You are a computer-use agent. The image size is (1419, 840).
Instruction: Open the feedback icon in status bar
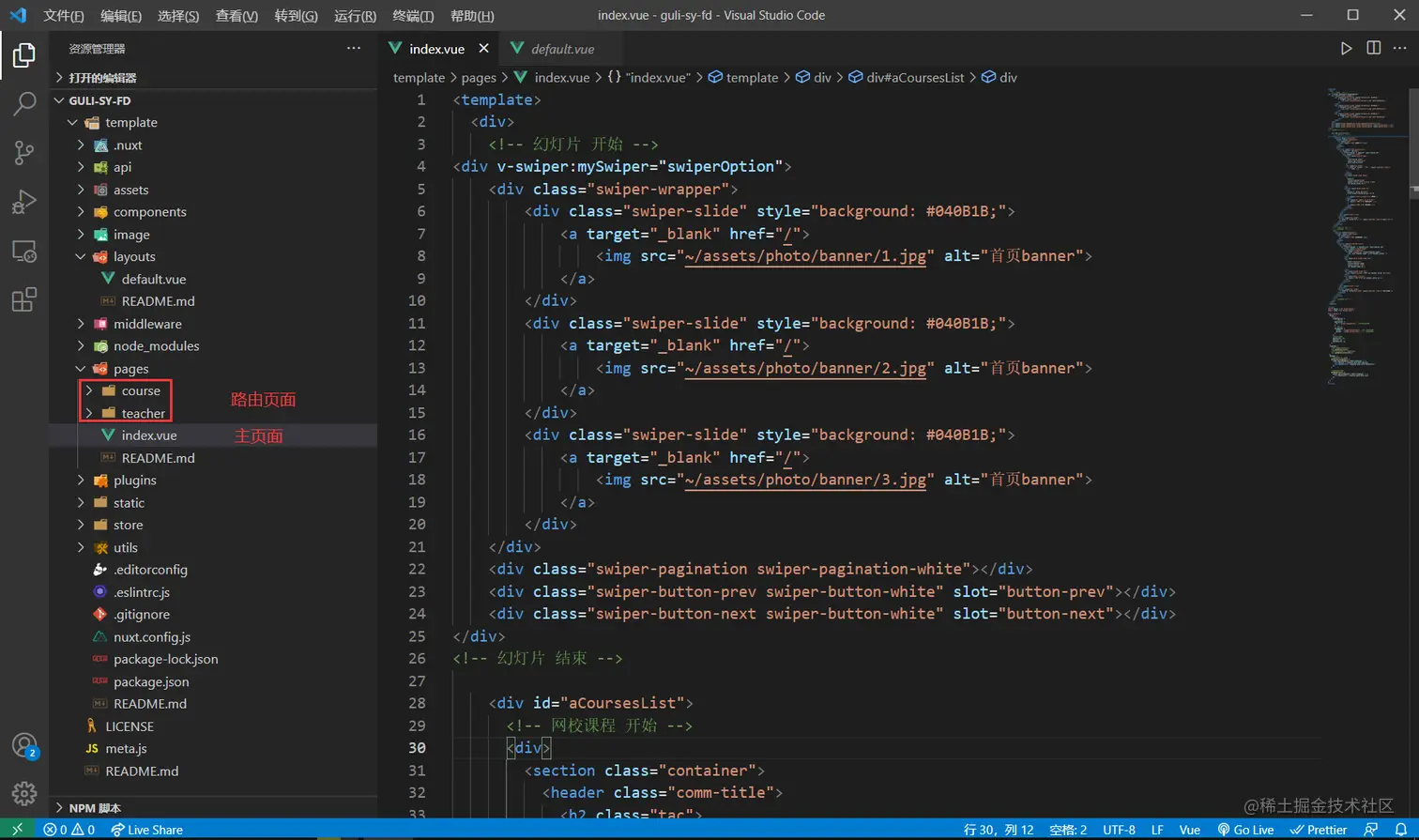[1371, 830]
